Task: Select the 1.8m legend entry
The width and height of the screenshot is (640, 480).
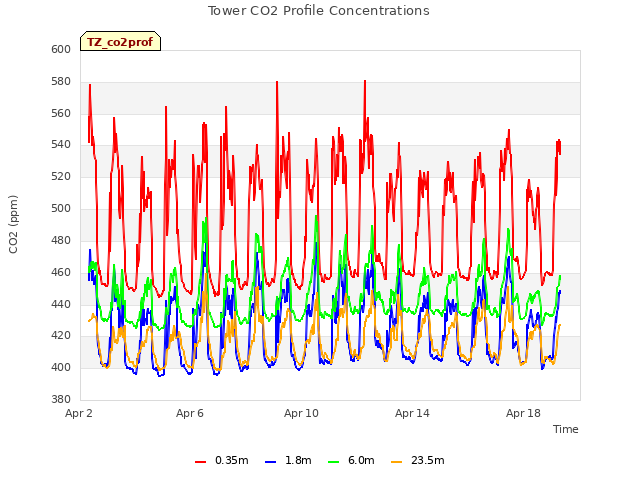Action: click(288, 460)
